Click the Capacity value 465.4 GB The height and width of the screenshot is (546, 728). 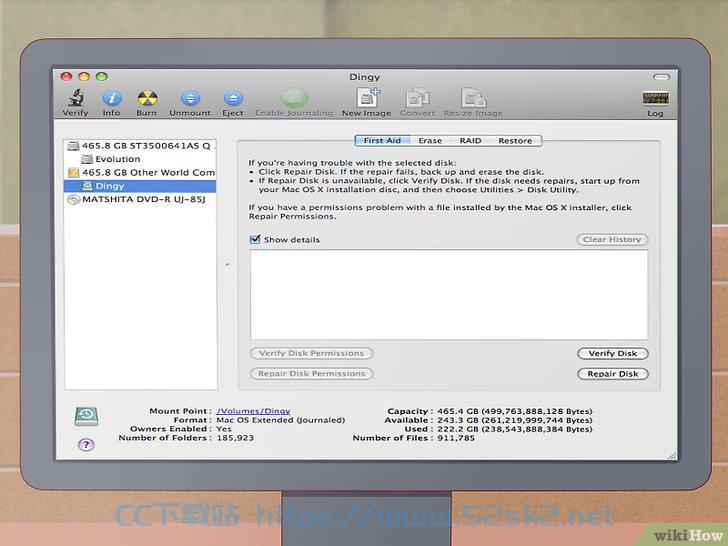click(515, 411)
